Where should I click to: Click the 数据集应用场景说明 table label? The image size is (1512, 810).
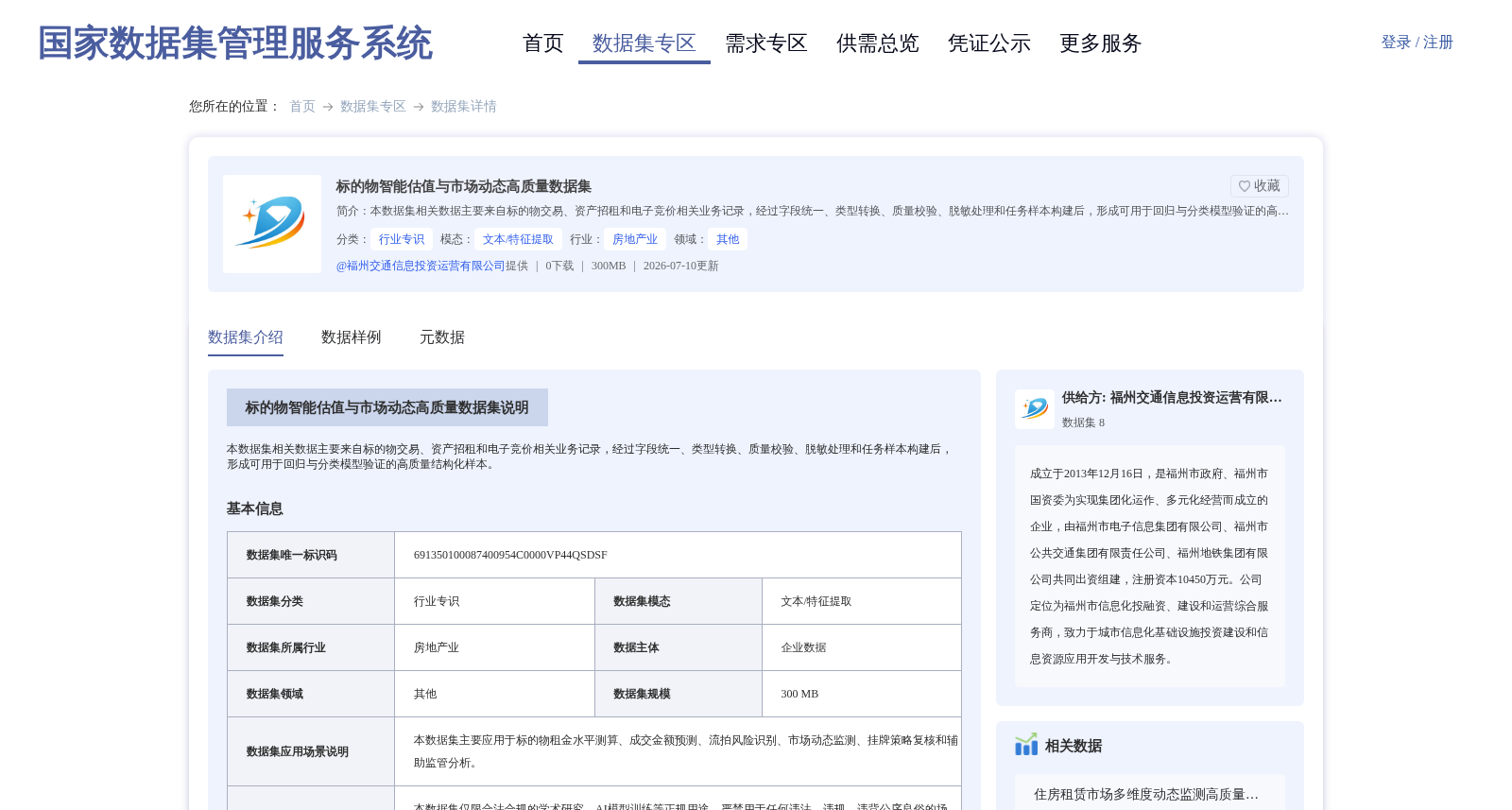[x=298, y=751]
